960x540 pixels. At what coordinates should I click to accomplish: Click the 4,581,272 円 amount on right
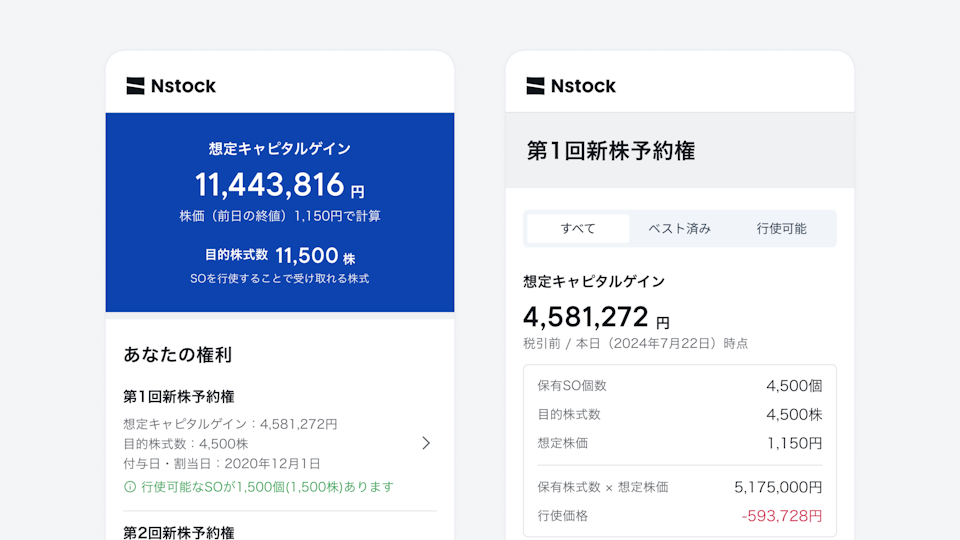click(x=596, y=317)
